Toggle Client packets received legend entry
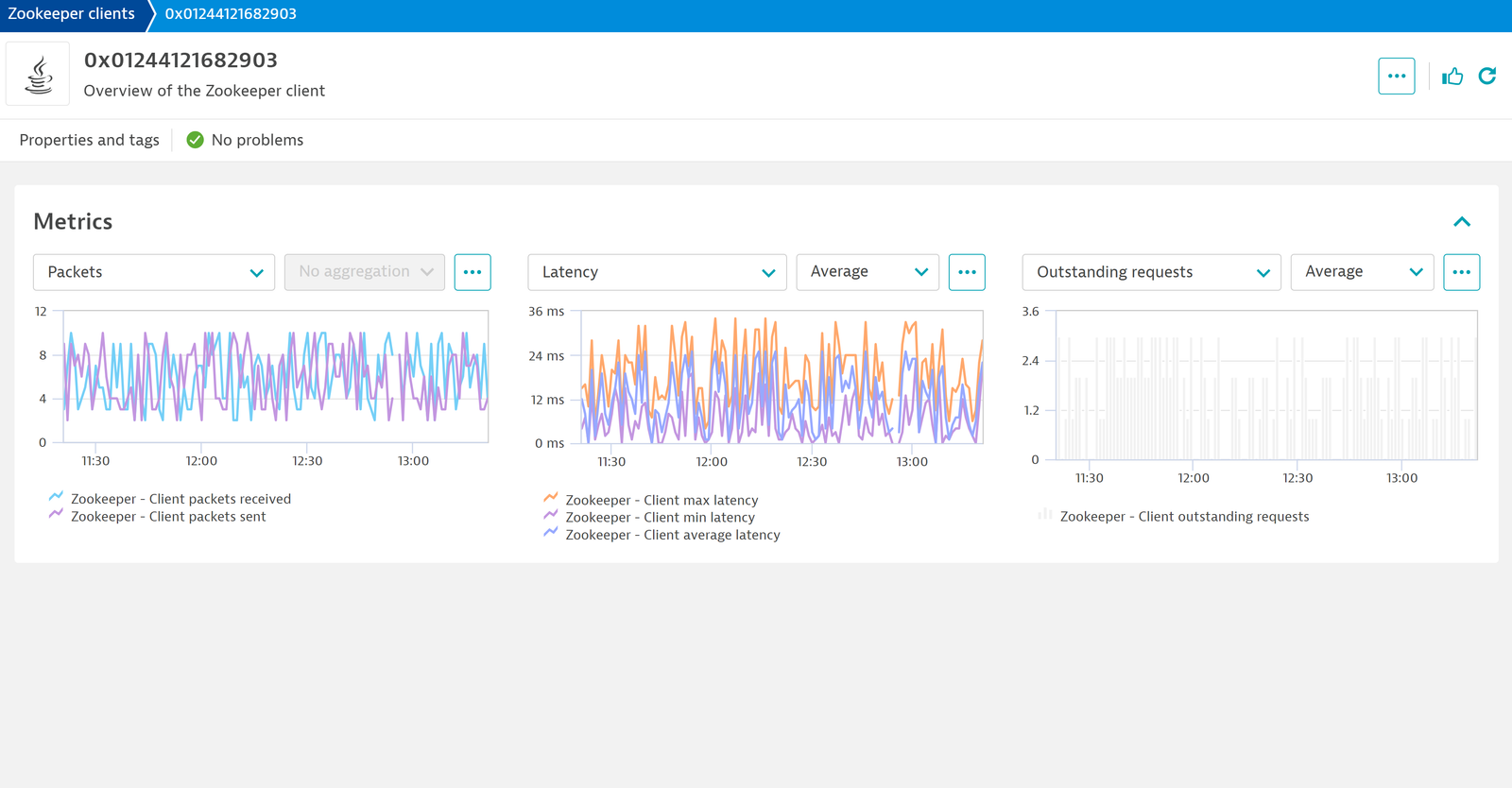 pyautogui.click(x=170, y=499)
